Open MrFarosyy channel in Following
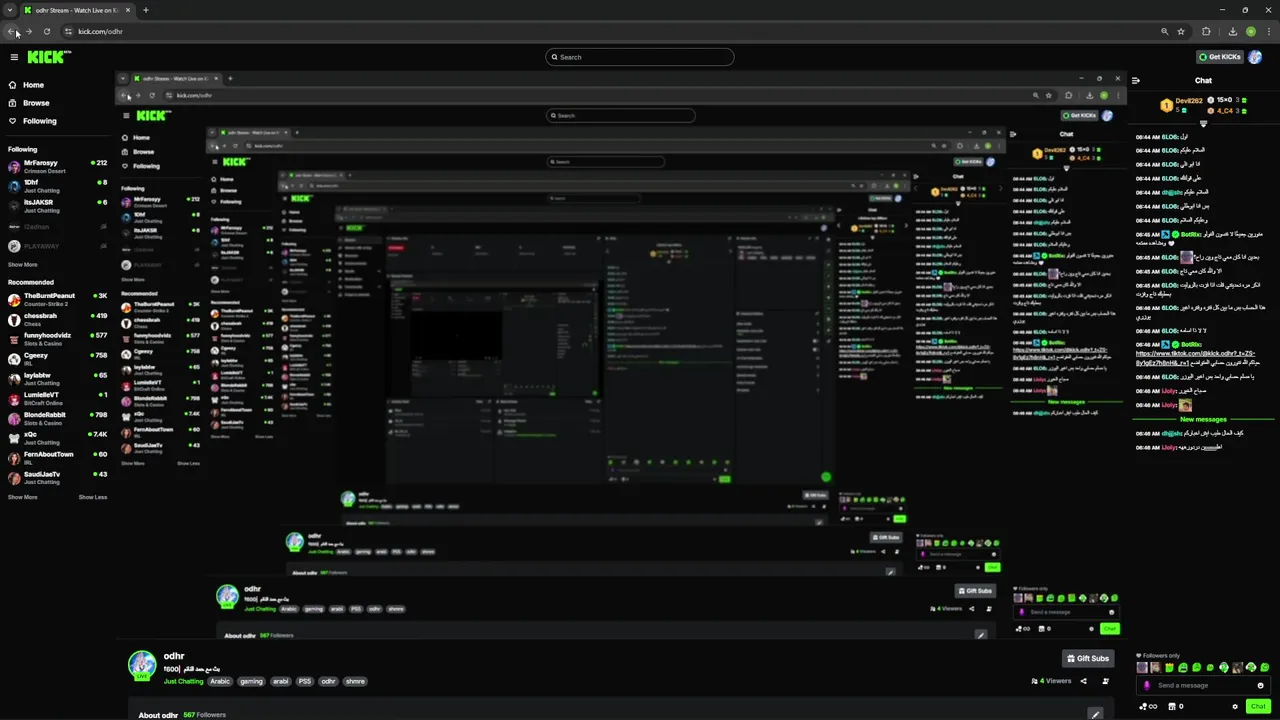Viewport: 1280px width, 720px height. pyautogui.click(x=57, y=166)
